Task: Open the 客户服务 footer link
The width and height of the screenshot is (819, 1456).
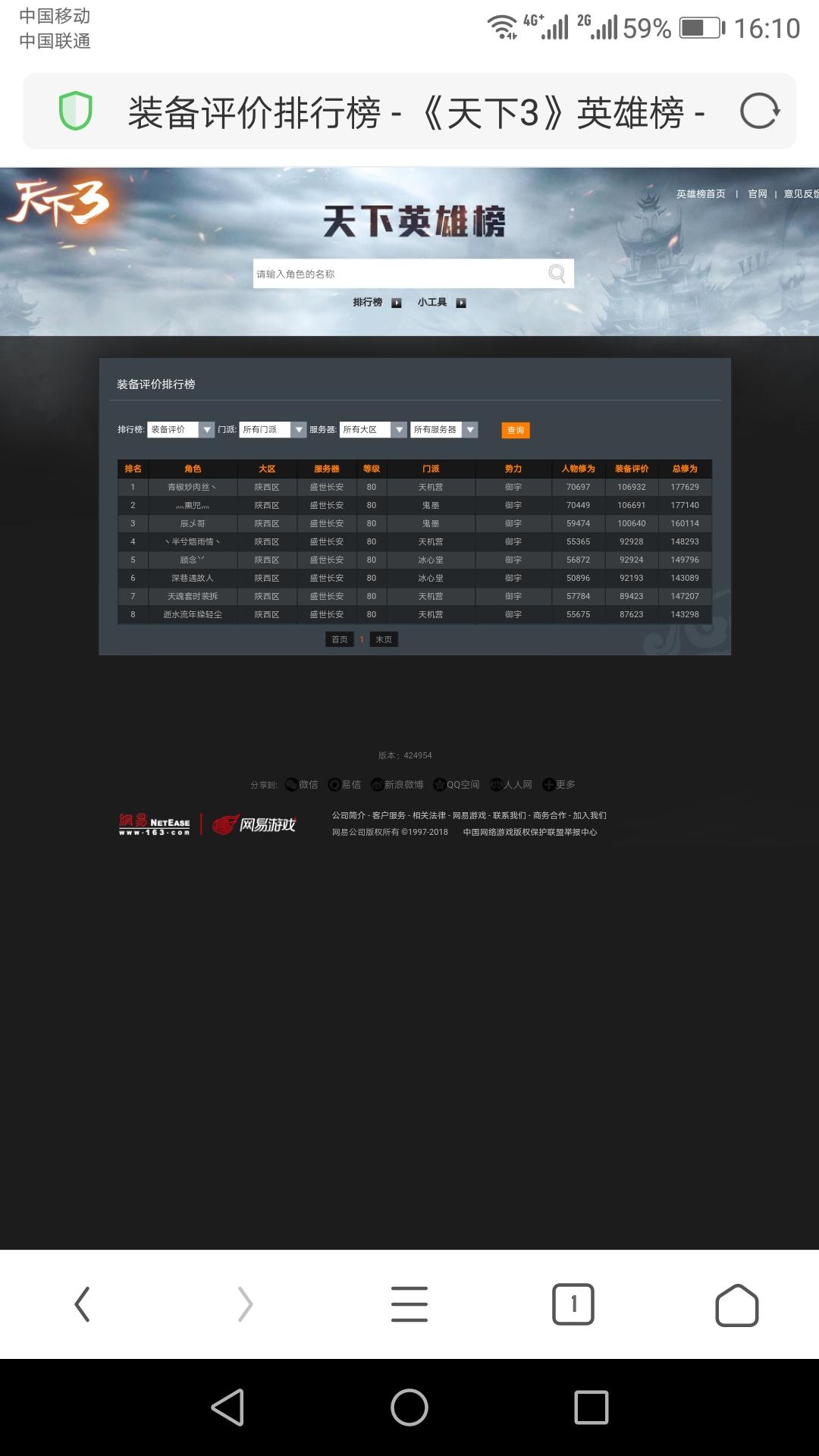Action: tap(389, 815)
